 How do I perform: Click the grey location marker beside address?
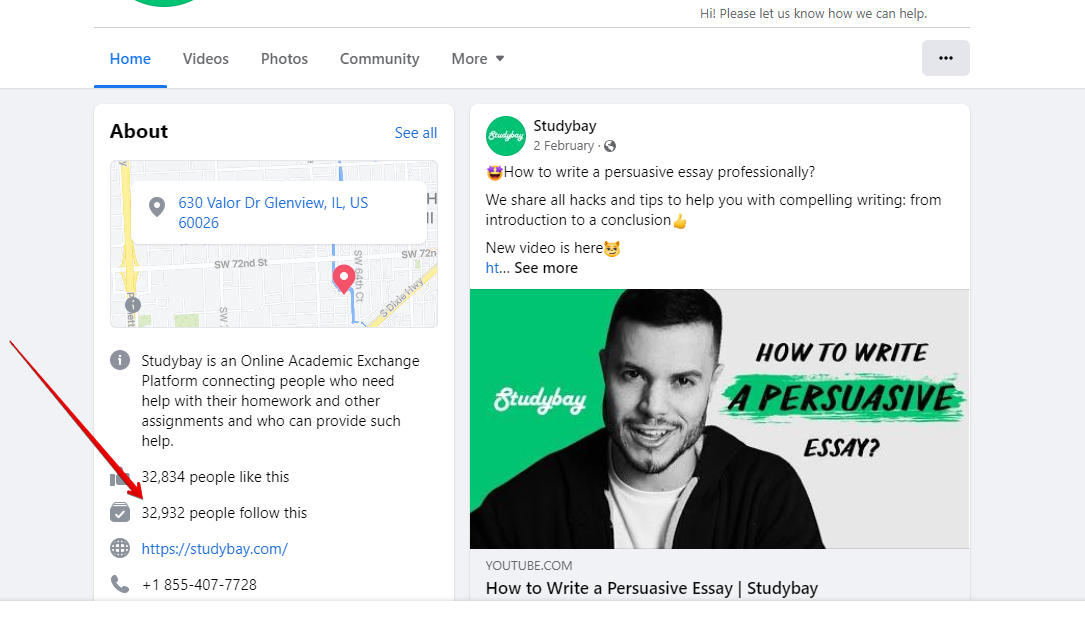pyautogui.click(x=157, y=207)
